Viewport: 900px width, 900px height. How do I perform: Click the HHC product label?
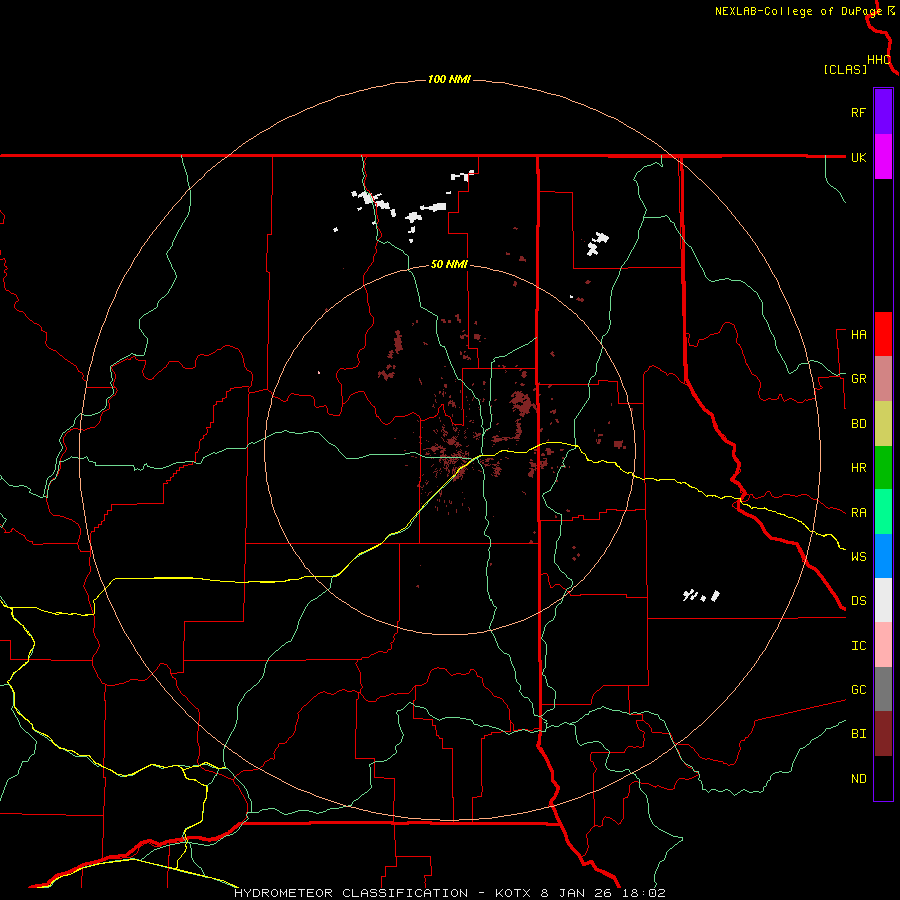pos(879,60)
